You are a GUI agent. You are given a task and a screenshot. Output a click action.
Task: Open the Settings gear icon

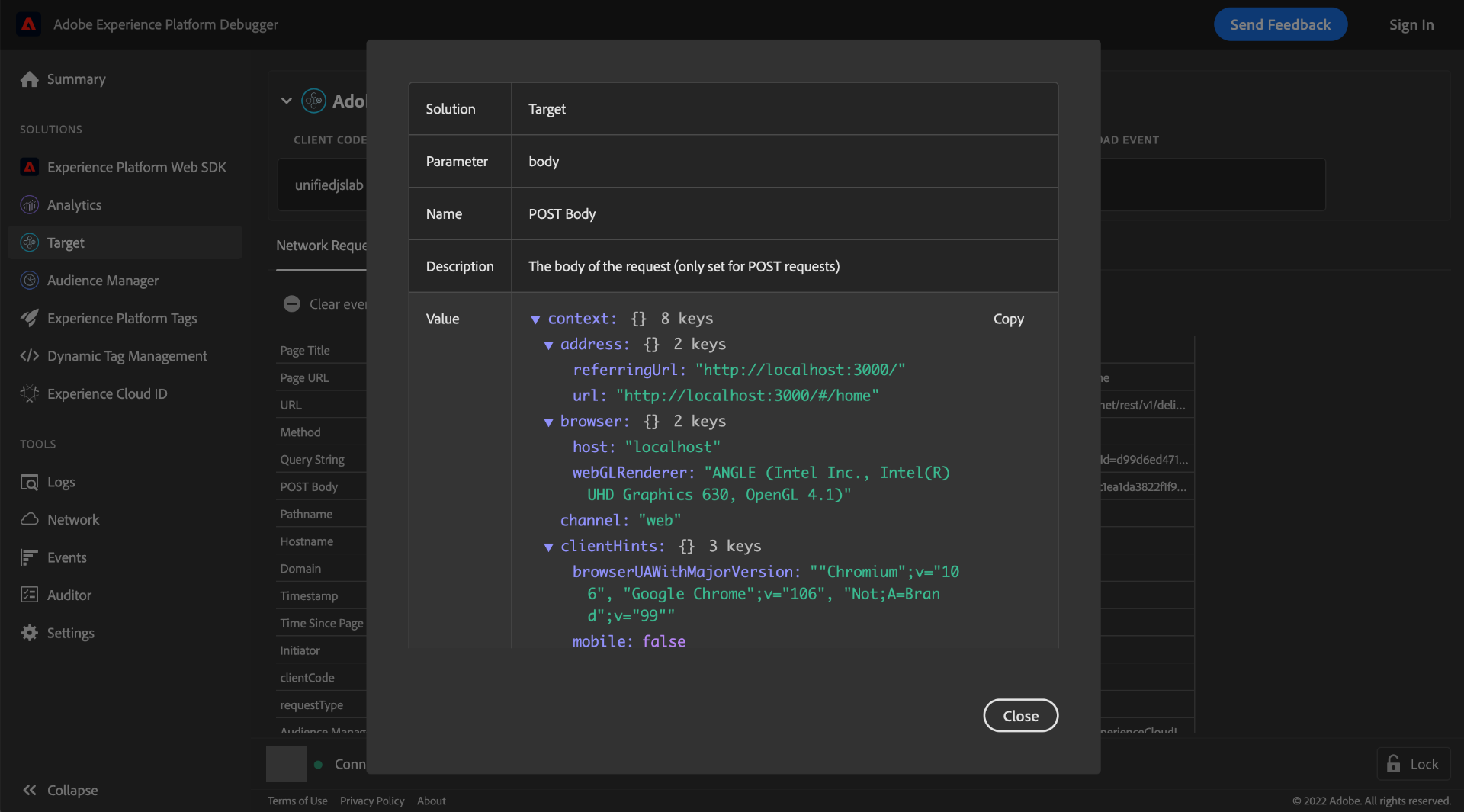pos(30,633)
